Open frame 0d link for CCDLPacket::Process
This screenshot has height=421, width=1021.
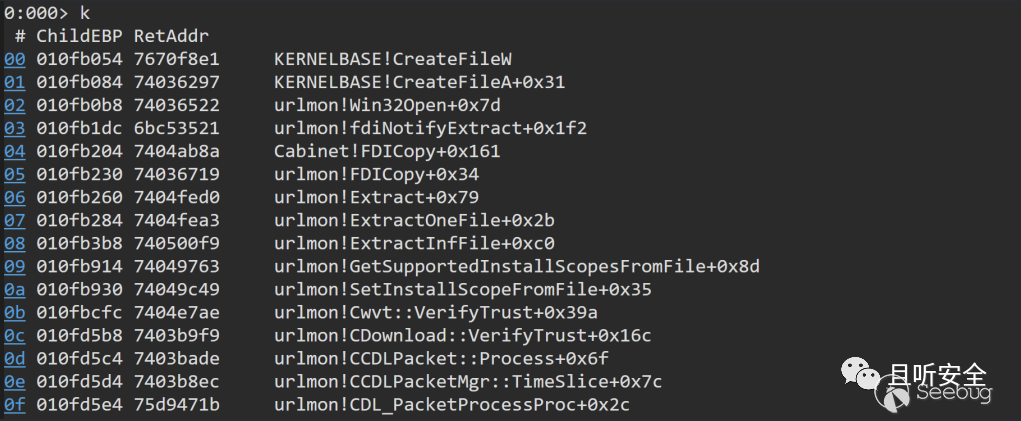(x=14, y=358)
